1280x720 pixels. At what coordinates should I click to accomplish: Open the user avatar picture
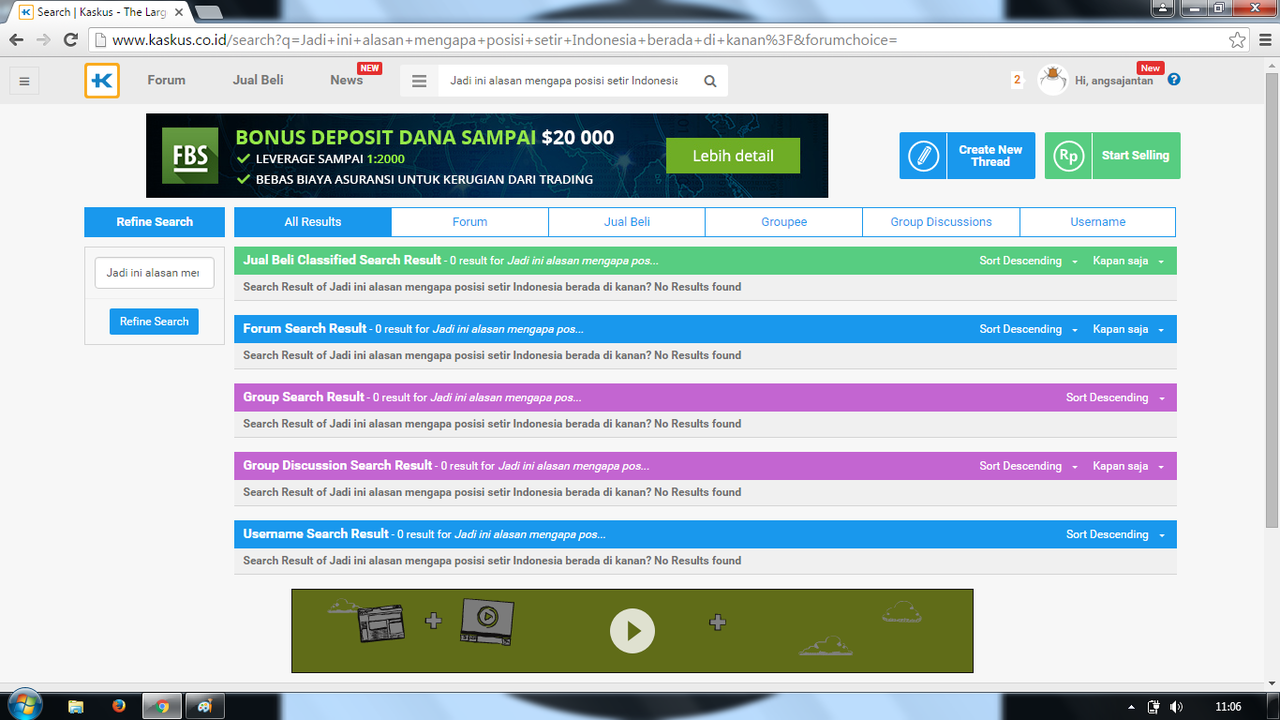pos(1052,80)
